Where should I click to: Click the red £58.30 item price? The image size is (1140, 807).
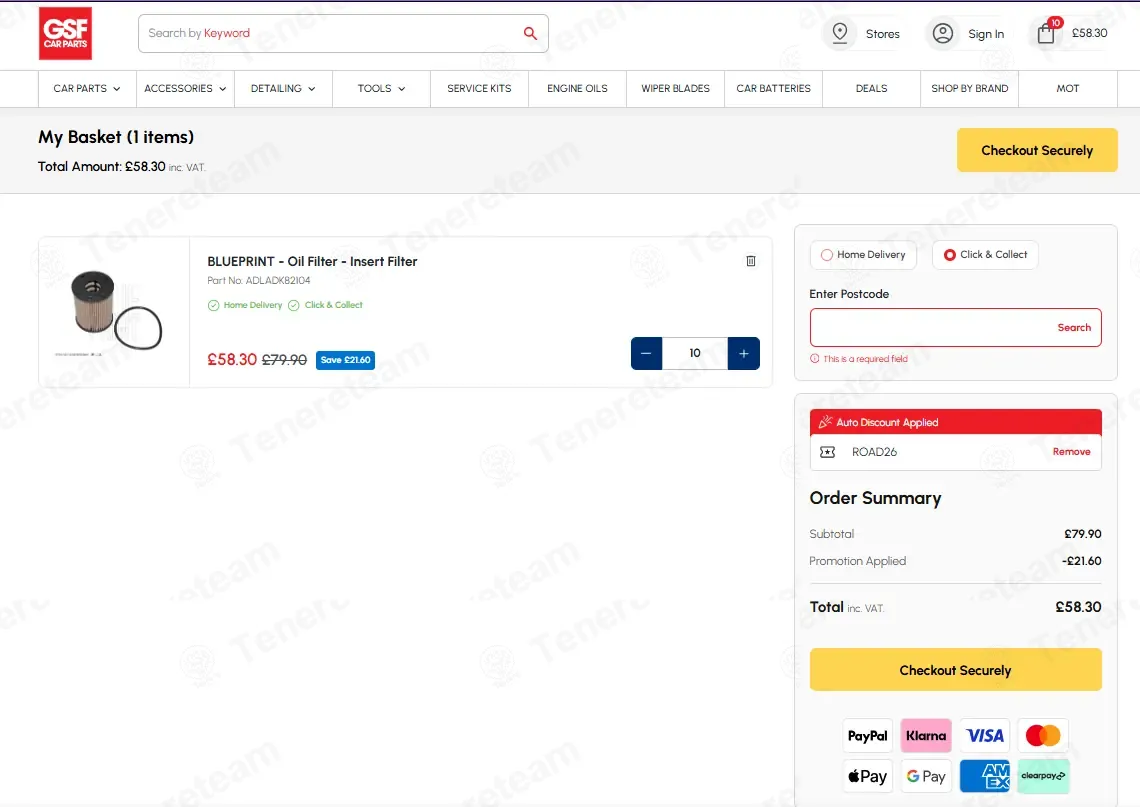pyautogui.click(x=232, y=360)
